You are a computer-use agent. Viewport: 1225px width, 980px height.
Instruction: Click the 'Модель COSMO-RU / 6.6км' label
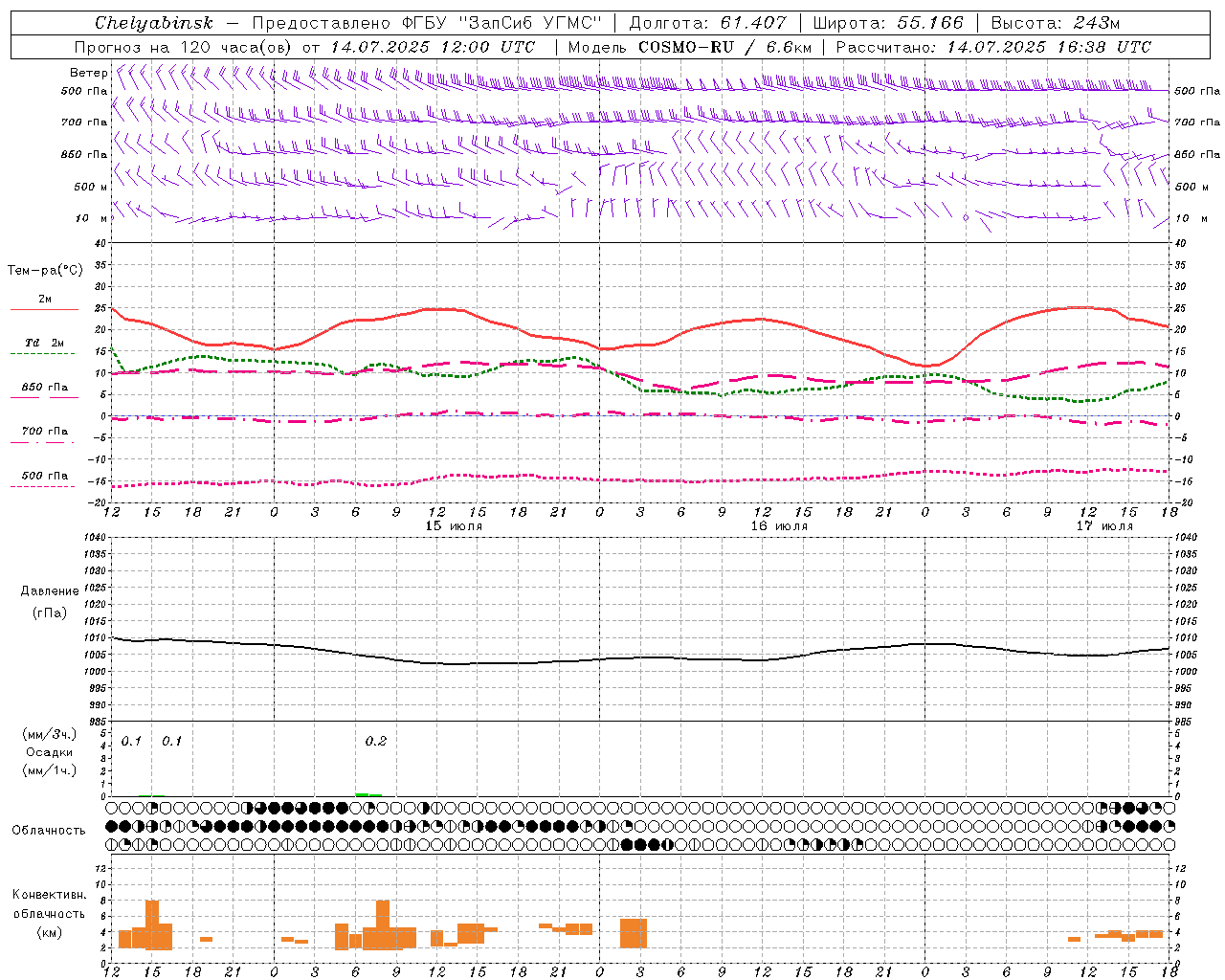[x=690, y=47]
